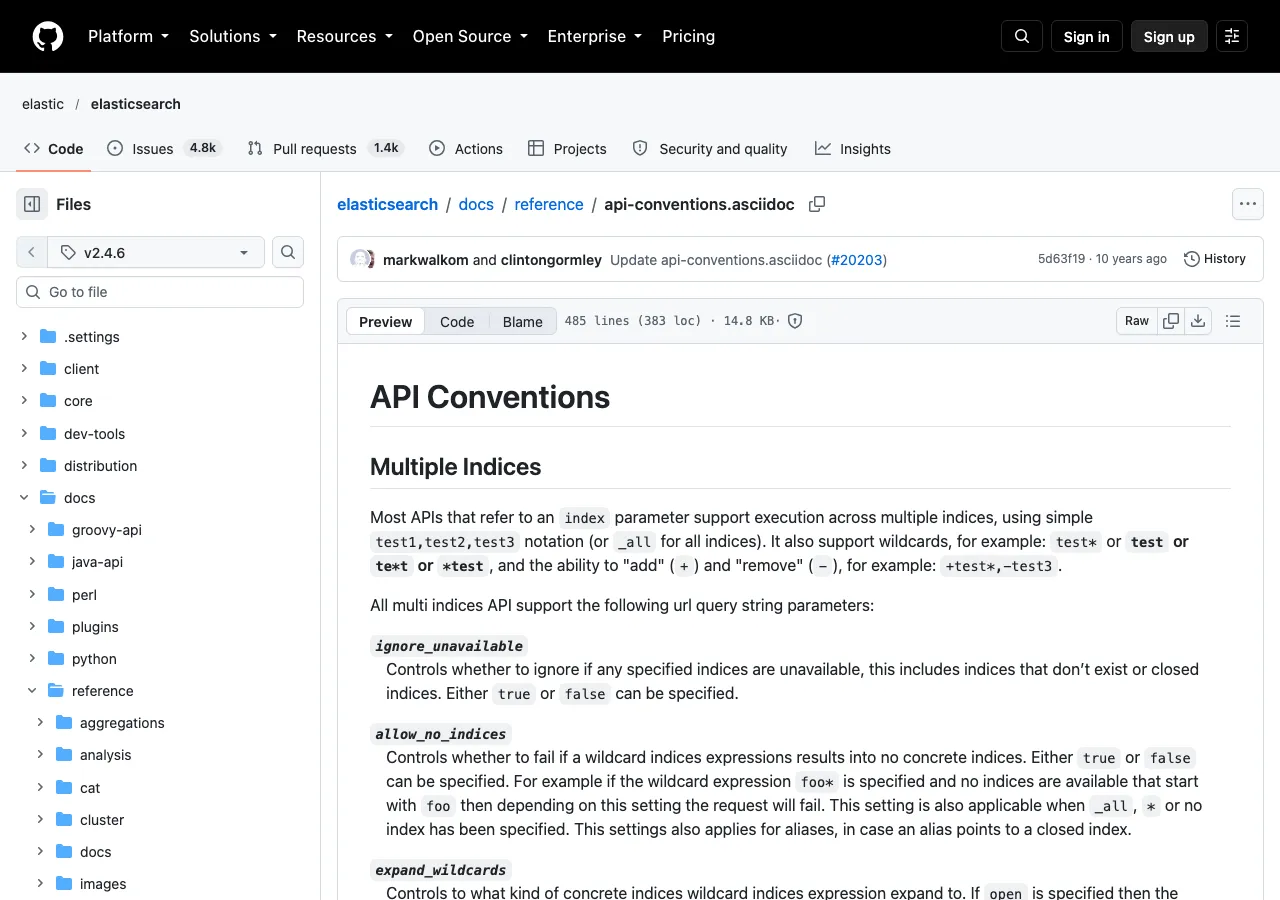Open the v2.4.6 tag dropdown

(x=155, y=252)
